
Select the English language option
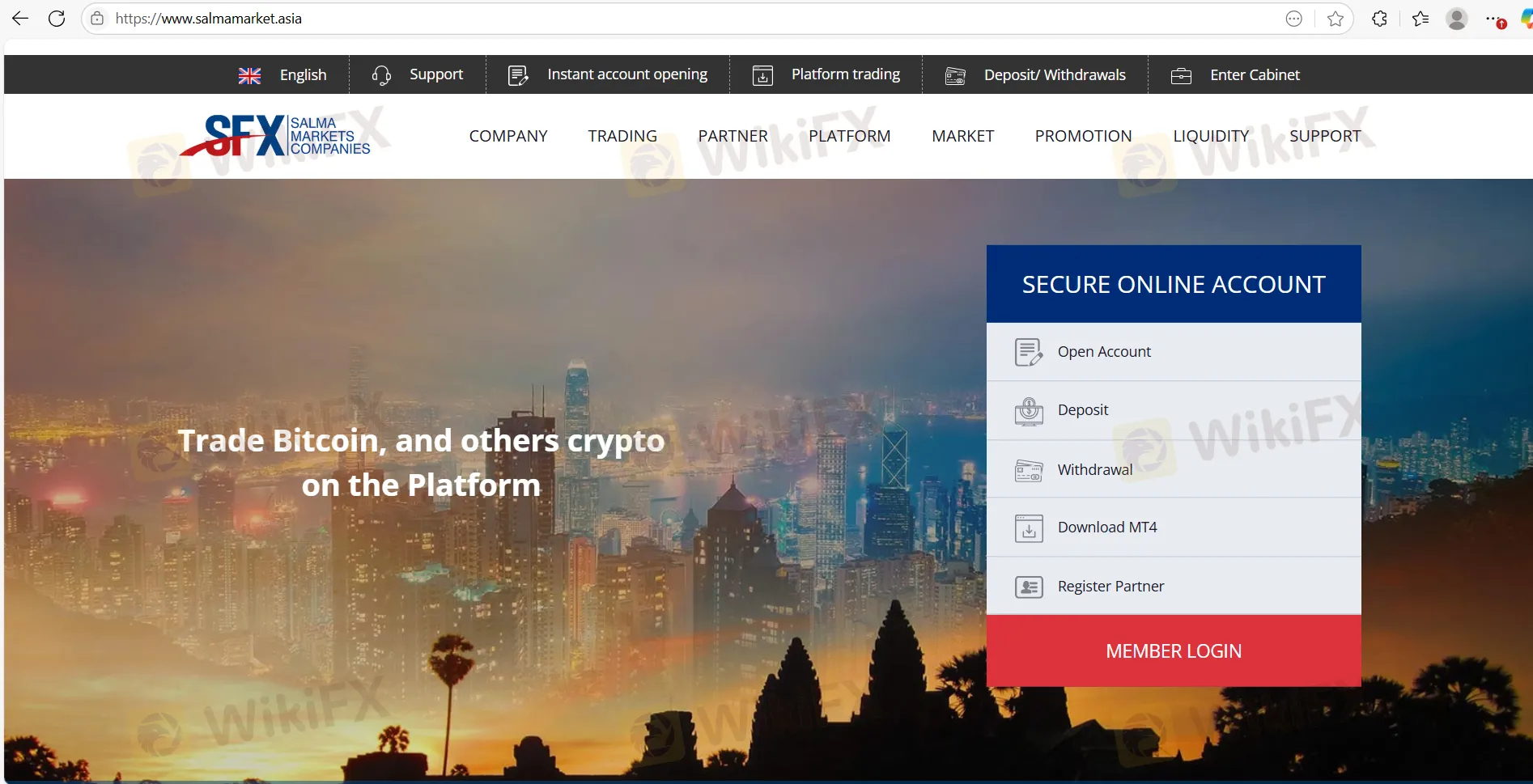point(304,75)
